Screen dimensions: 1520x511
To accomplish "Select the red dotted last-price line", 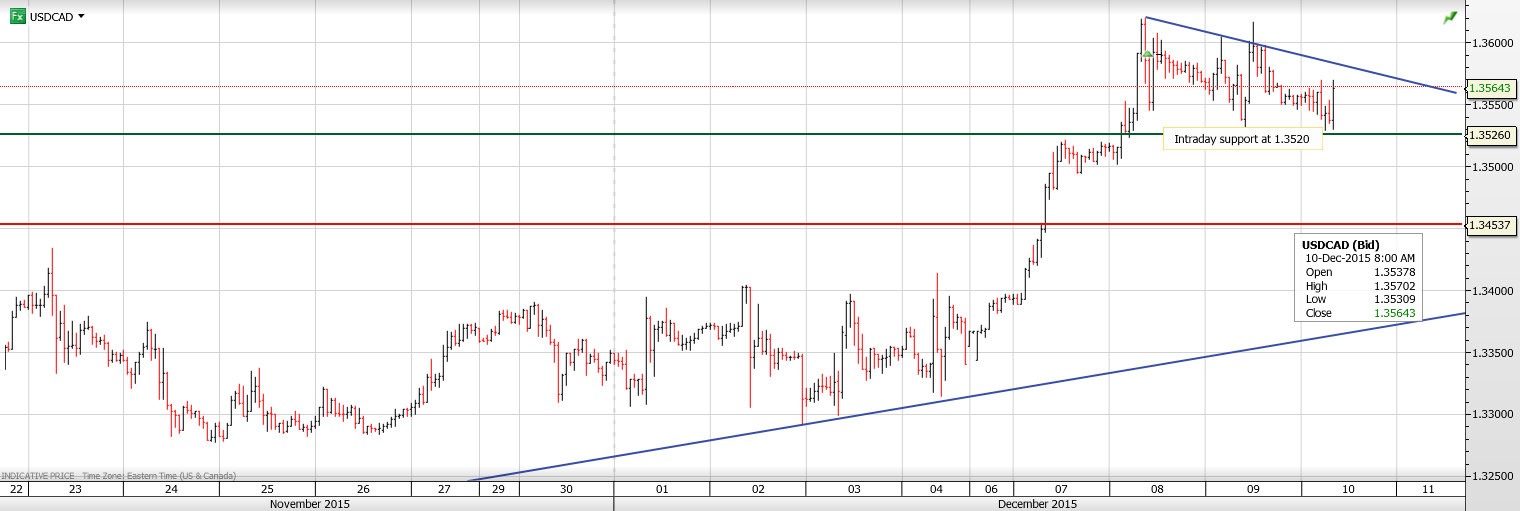I will (x=400, y=87).
